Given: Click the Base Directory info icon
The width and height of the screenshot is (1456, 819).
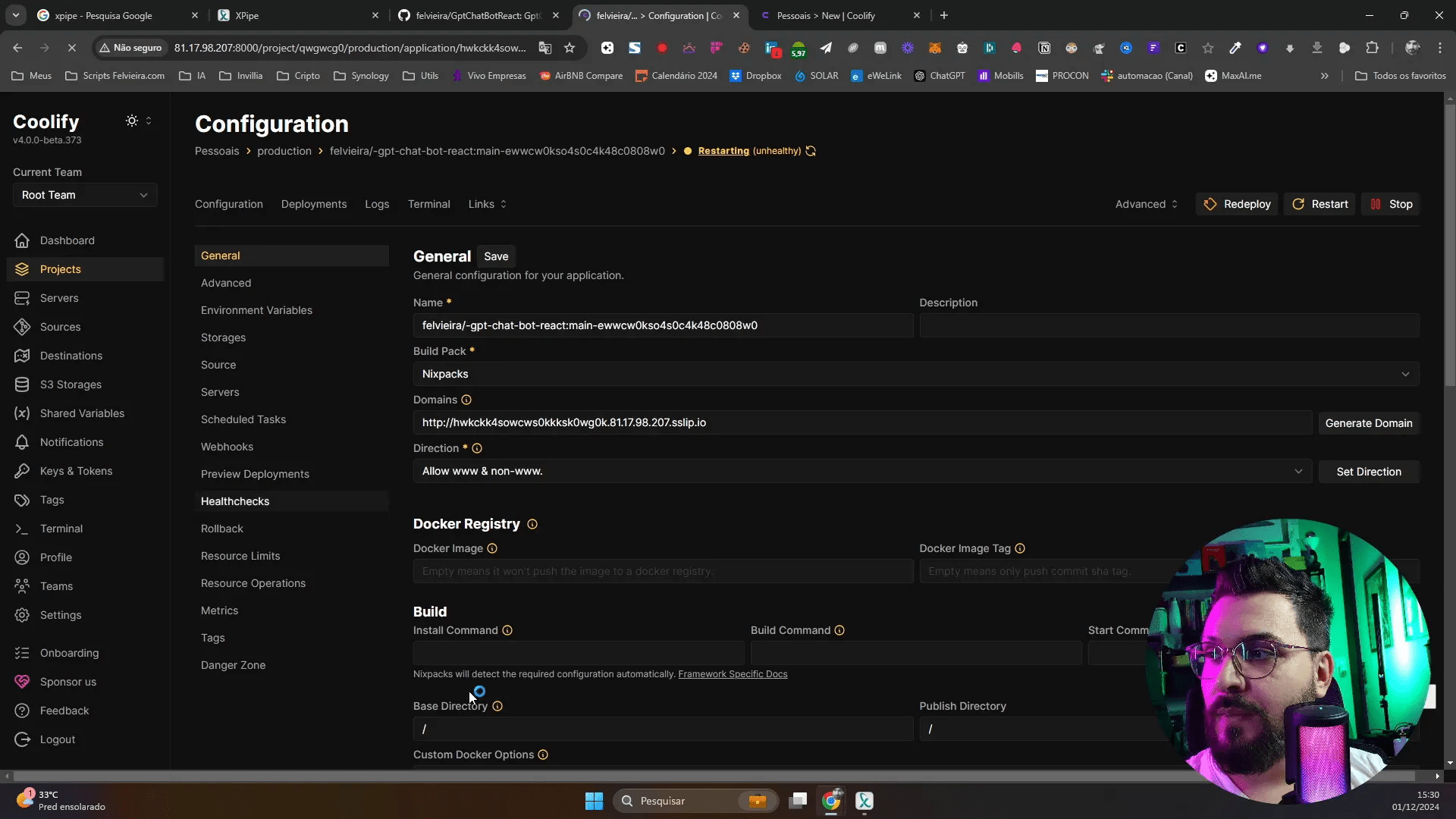Looking at the screenshot, I should [x=497, y=706].
